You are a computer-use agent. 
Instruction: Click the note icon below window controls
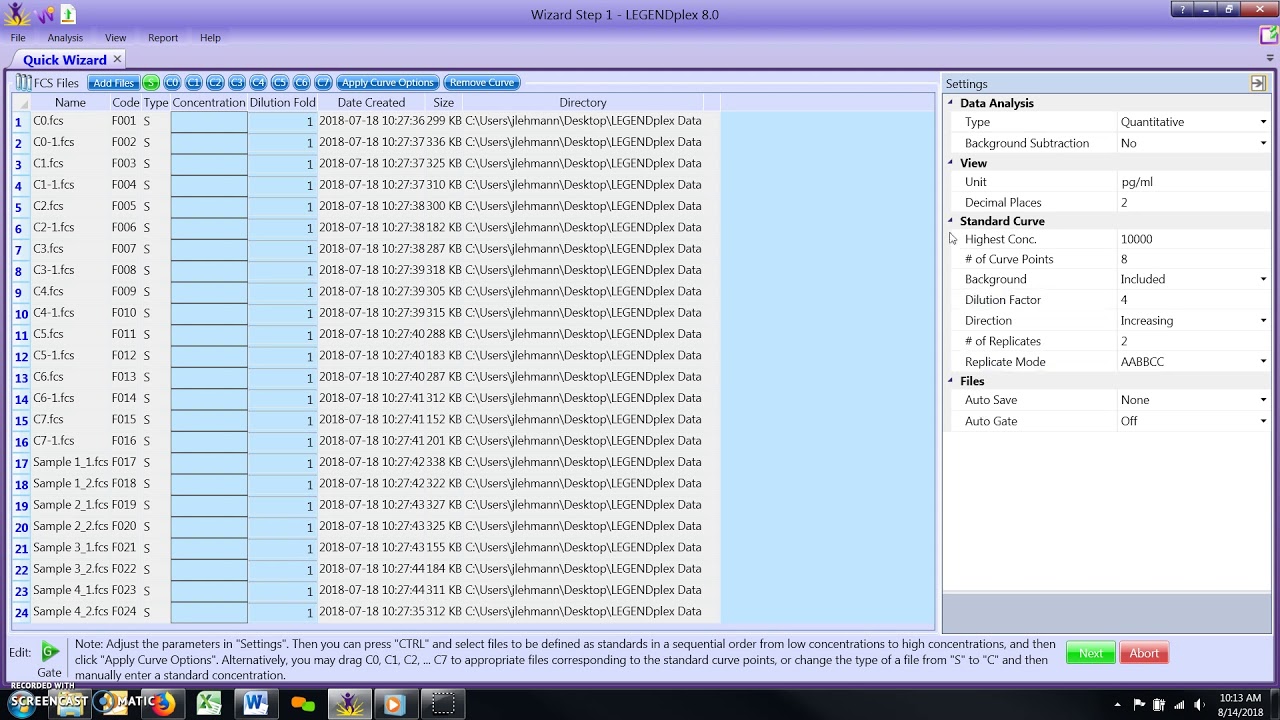[1268, 36]
